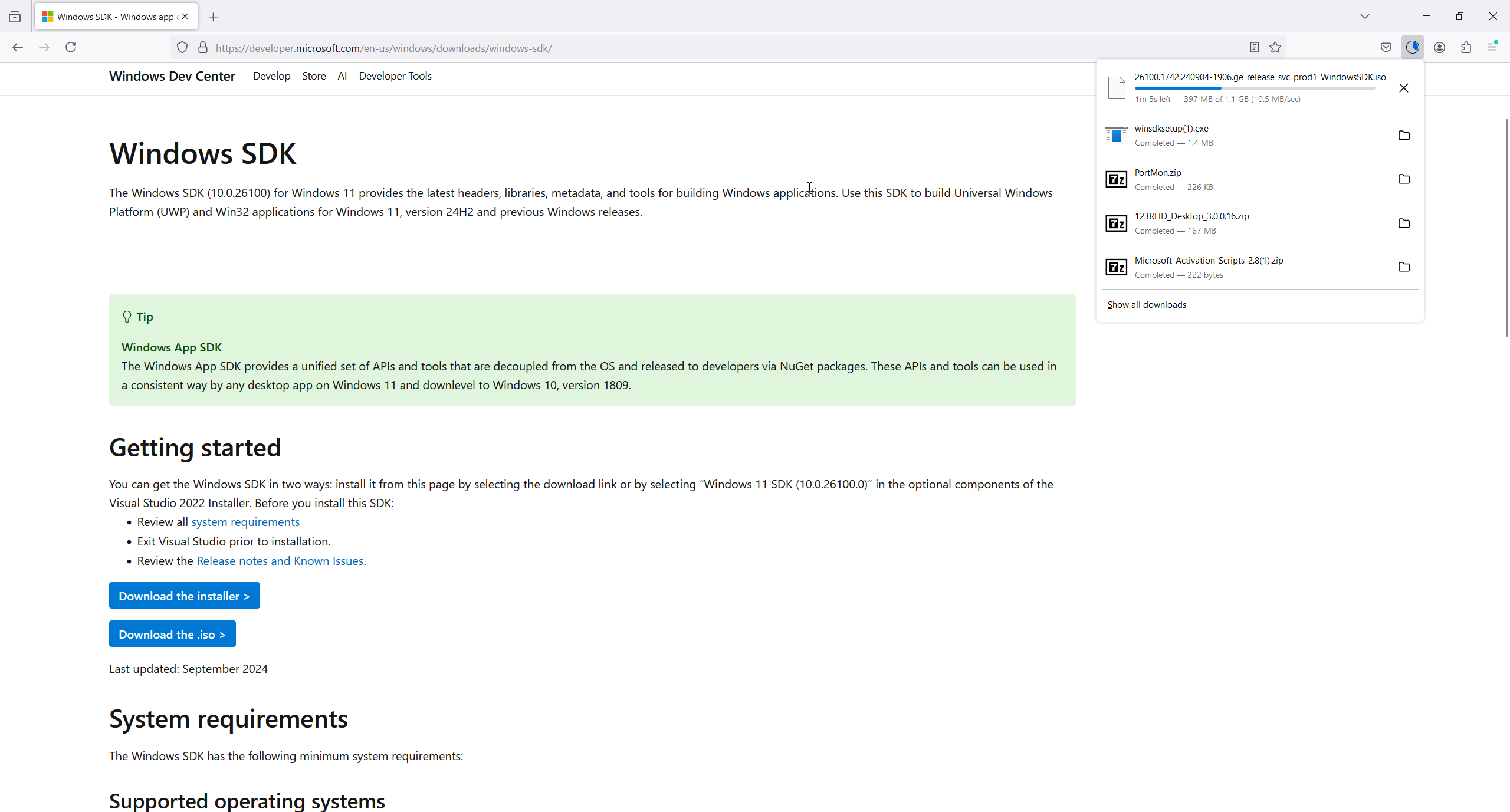The width and height of the screenshot is (1510, 812).
Task: Open Firefox View recent browsing
Action: point(15,17)
